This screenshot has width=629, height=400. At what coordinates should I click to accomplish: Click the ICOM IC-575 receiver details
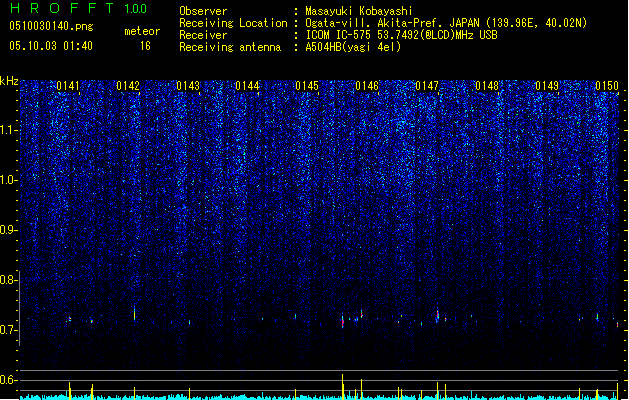[x=402, y=35]
